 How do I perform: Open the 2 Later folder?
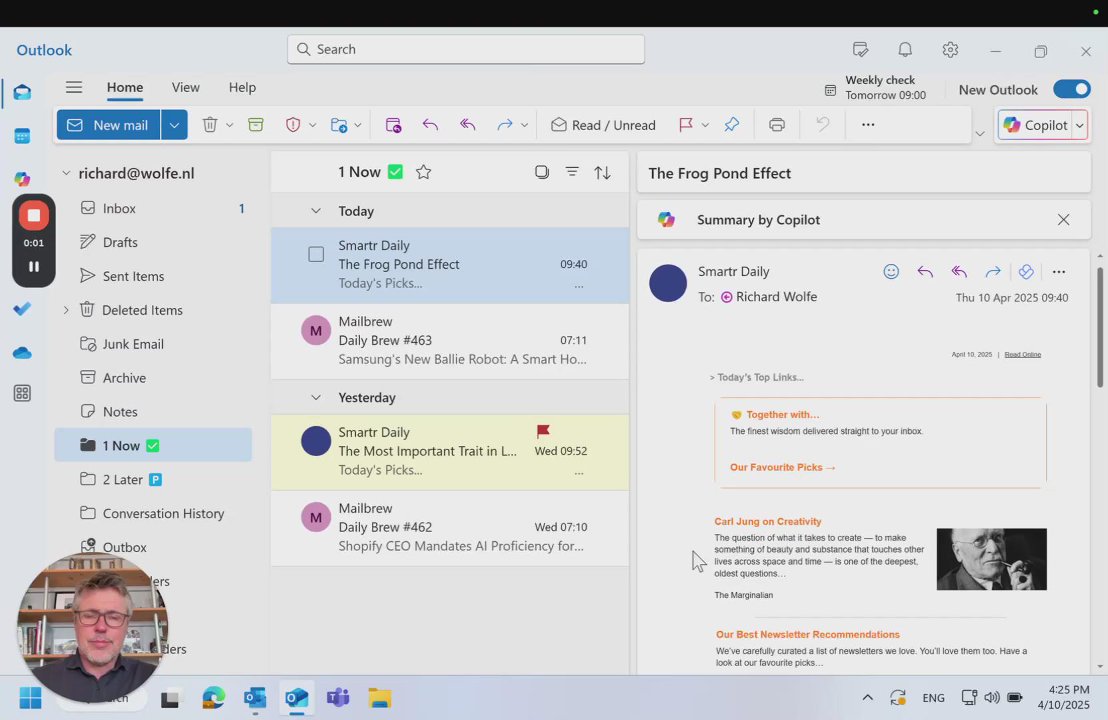[153, 480]
